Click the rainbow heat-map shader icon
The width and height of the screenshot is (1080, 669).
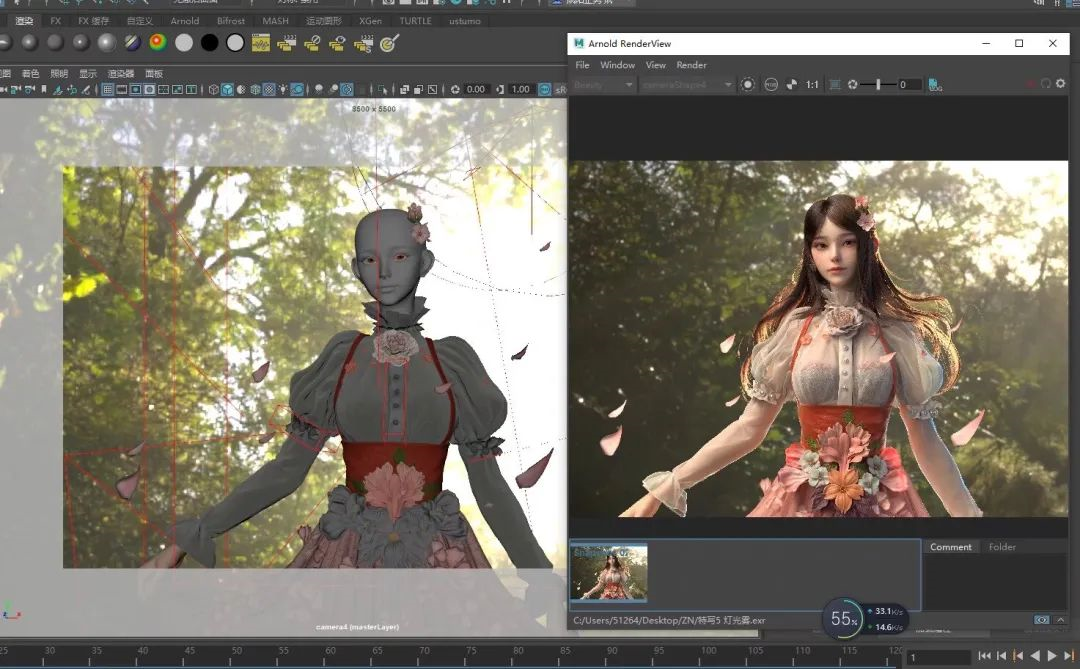pos(158,43)
